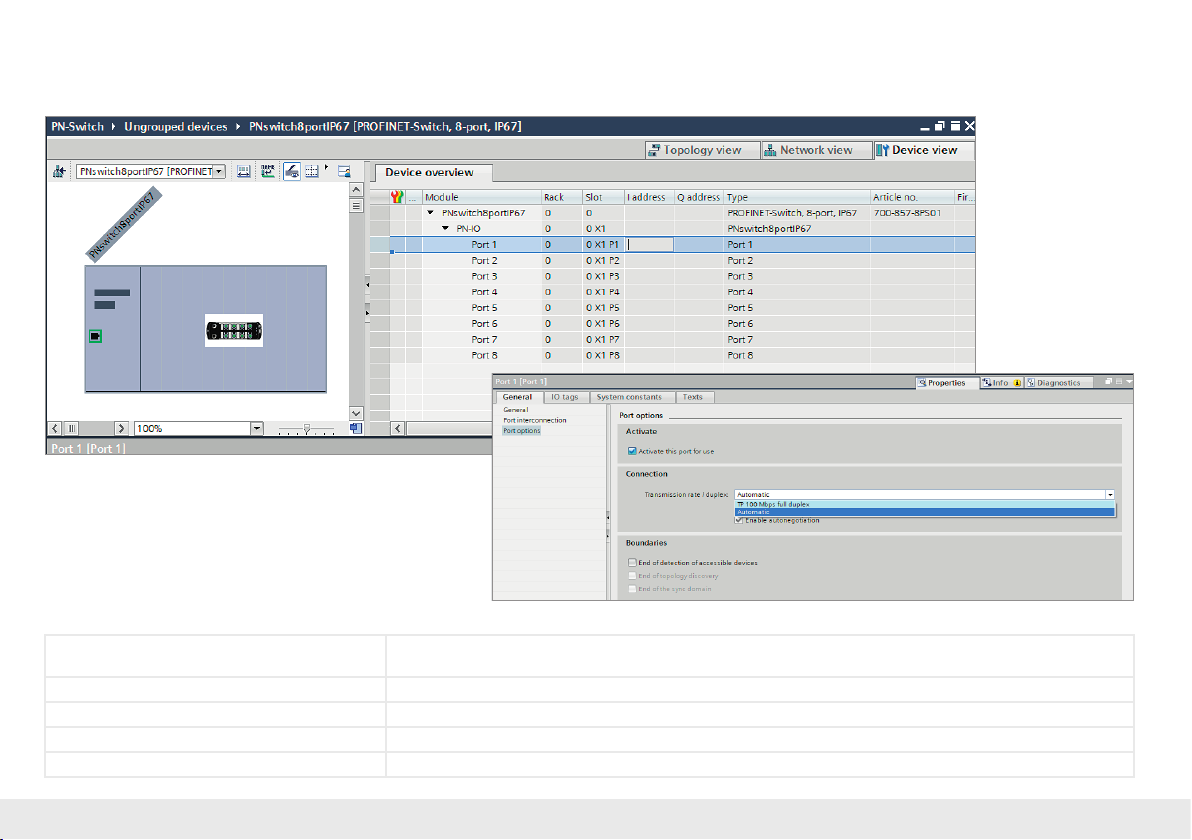1192x840 pixels.
Task: Toggle Enable autonegotiation checkbox
Action: tap(739, 521)
